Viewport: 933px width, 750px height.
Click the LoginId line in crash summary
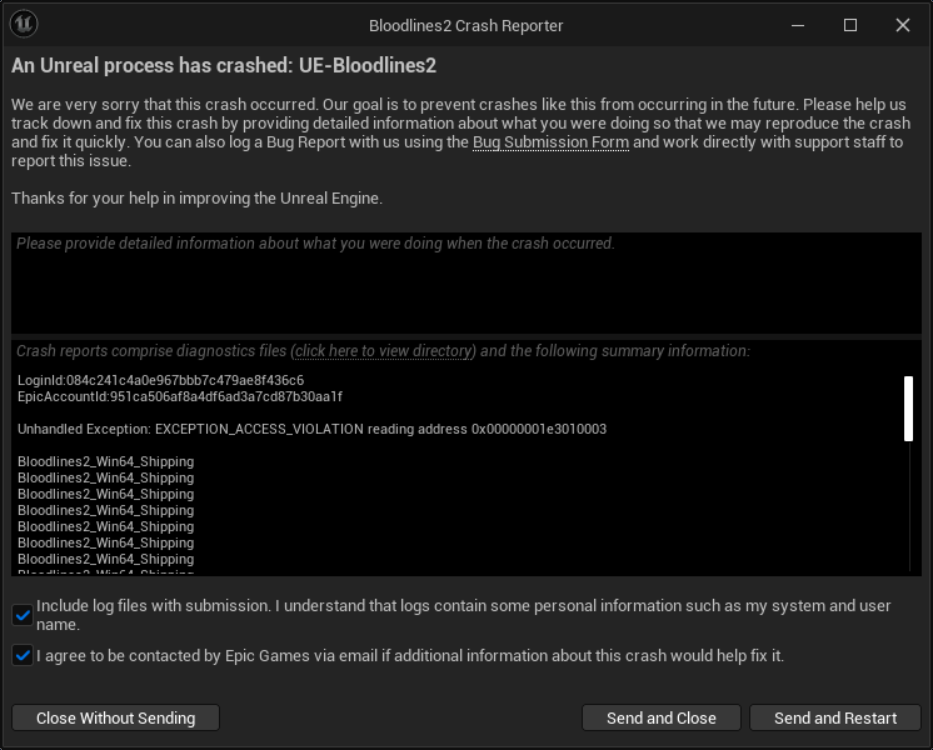[161, 381]
